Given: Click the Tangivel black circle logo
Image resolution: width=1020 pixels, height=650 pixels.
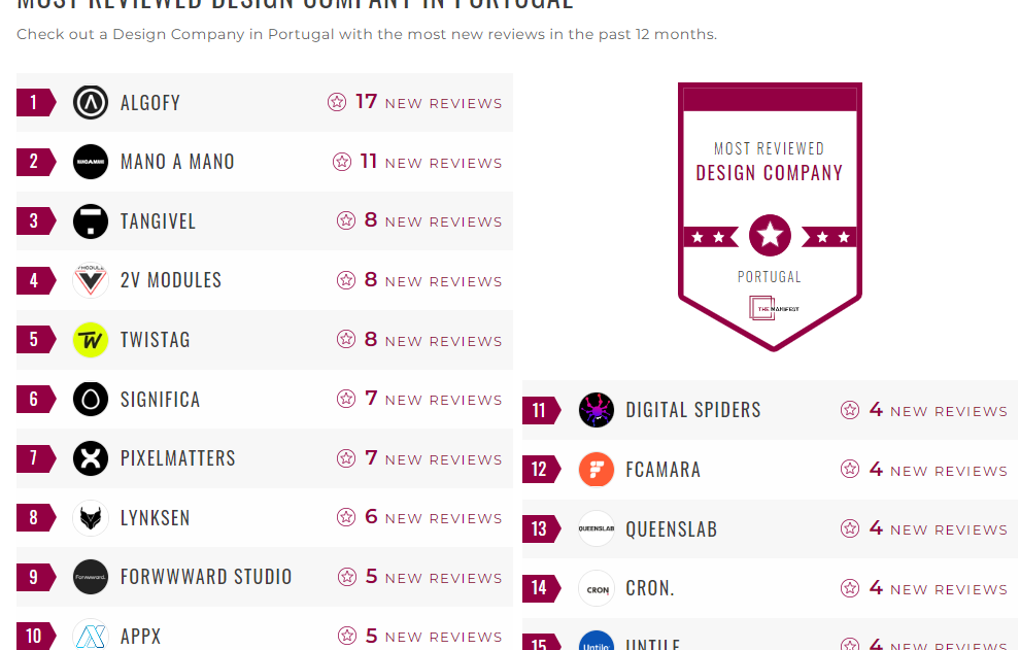Looking at the screenshot, I should (x=91, y=221).
